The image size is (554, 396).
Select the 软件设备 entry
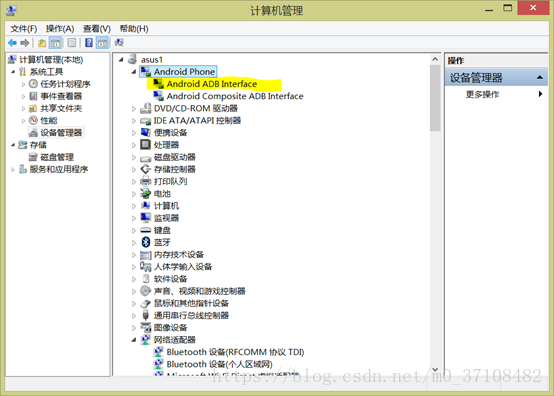pos(170,279)
